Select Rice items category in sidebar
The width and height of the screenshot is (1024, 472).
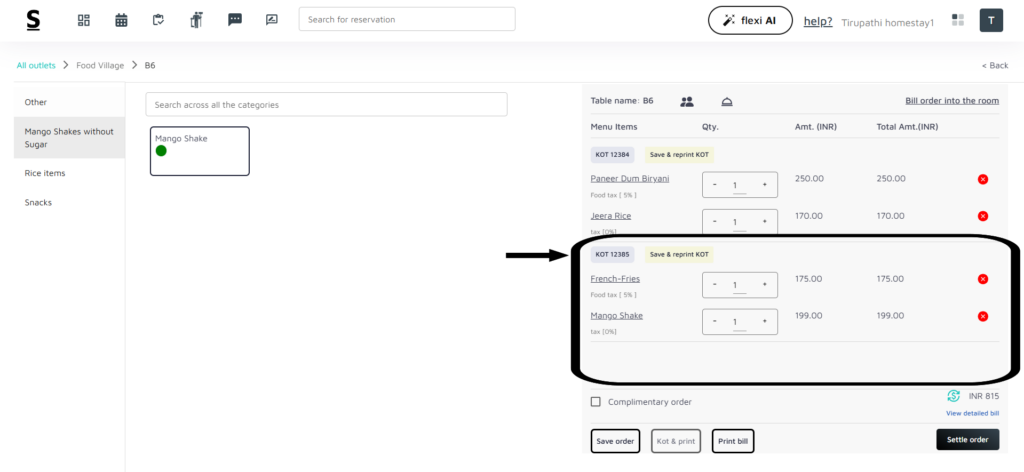pos(45,173)
